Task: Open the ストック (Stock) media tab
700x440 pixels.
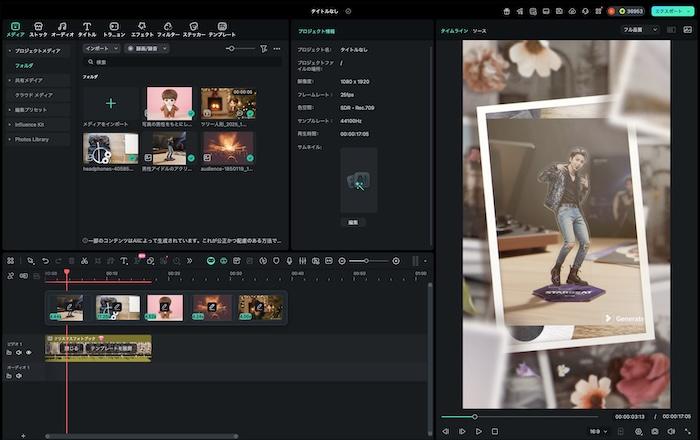Action: pos(38,27)
